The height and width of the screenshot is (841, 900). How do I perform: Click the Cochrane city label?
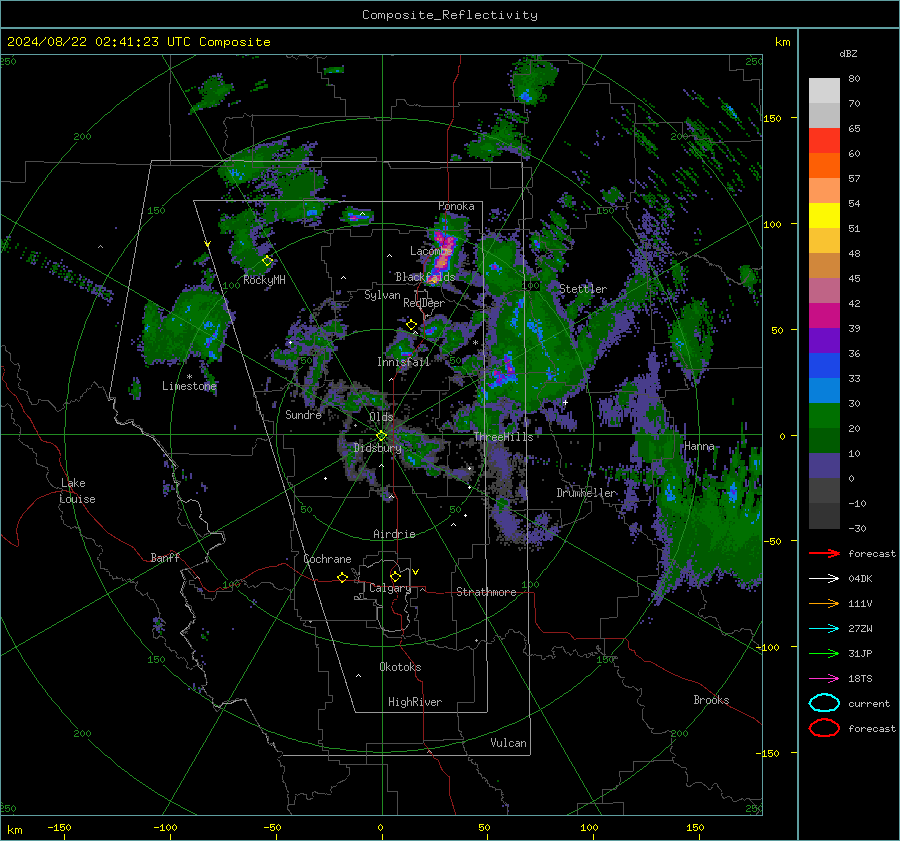coord(327,559)
